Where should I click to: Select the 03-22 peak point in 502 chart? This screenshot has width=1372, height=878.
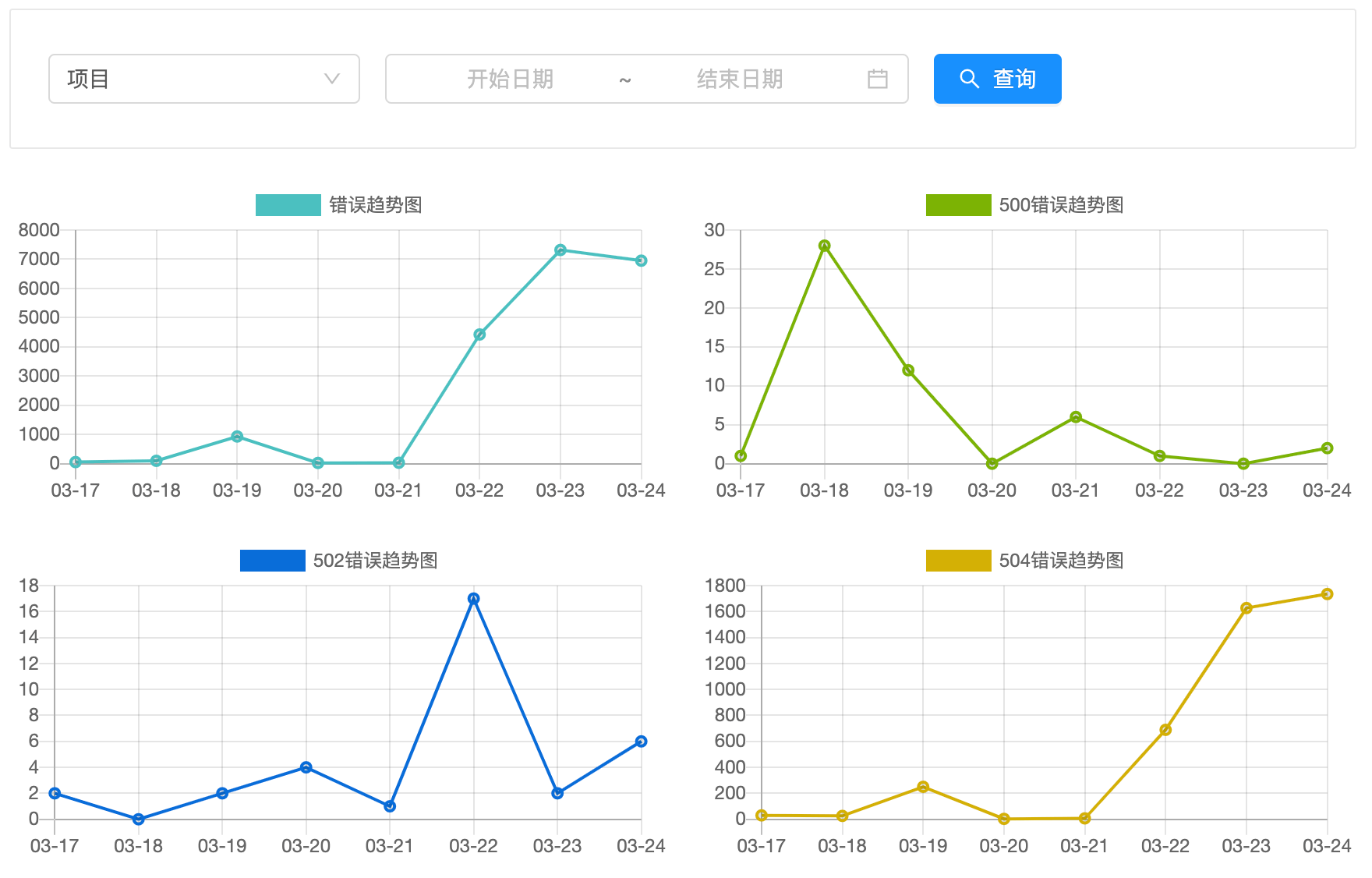point(474,599)
